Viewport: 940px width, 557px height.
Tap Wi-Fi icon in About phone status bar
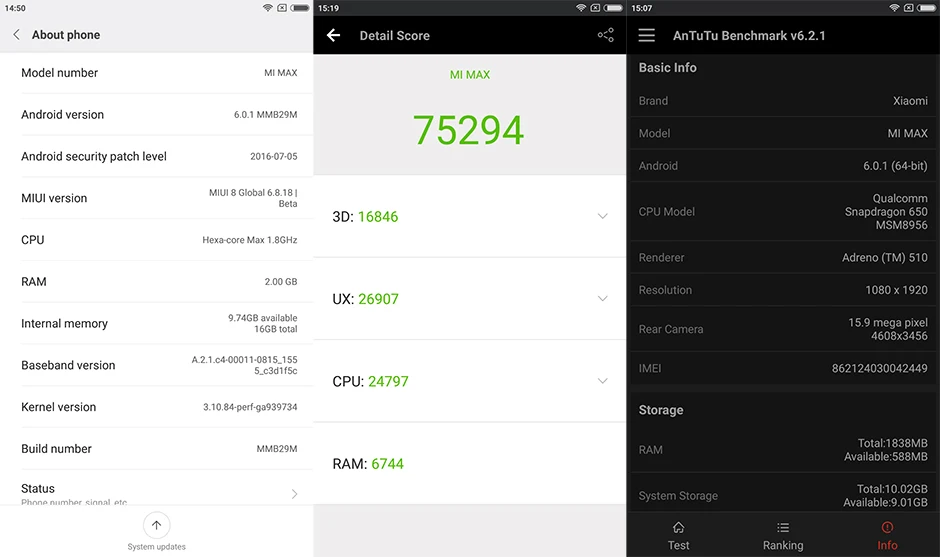click(268, 8)
